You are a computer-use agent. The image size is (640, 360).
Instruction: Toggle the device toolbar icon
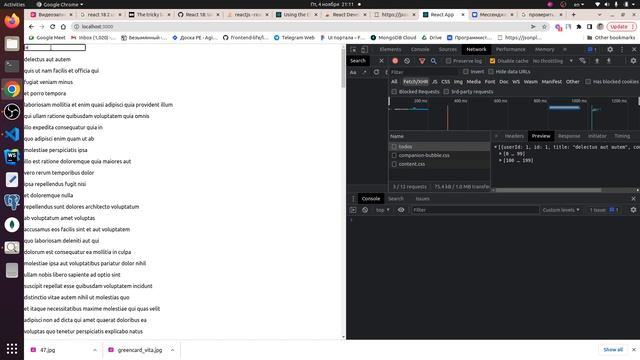click(x=364, y=49)
